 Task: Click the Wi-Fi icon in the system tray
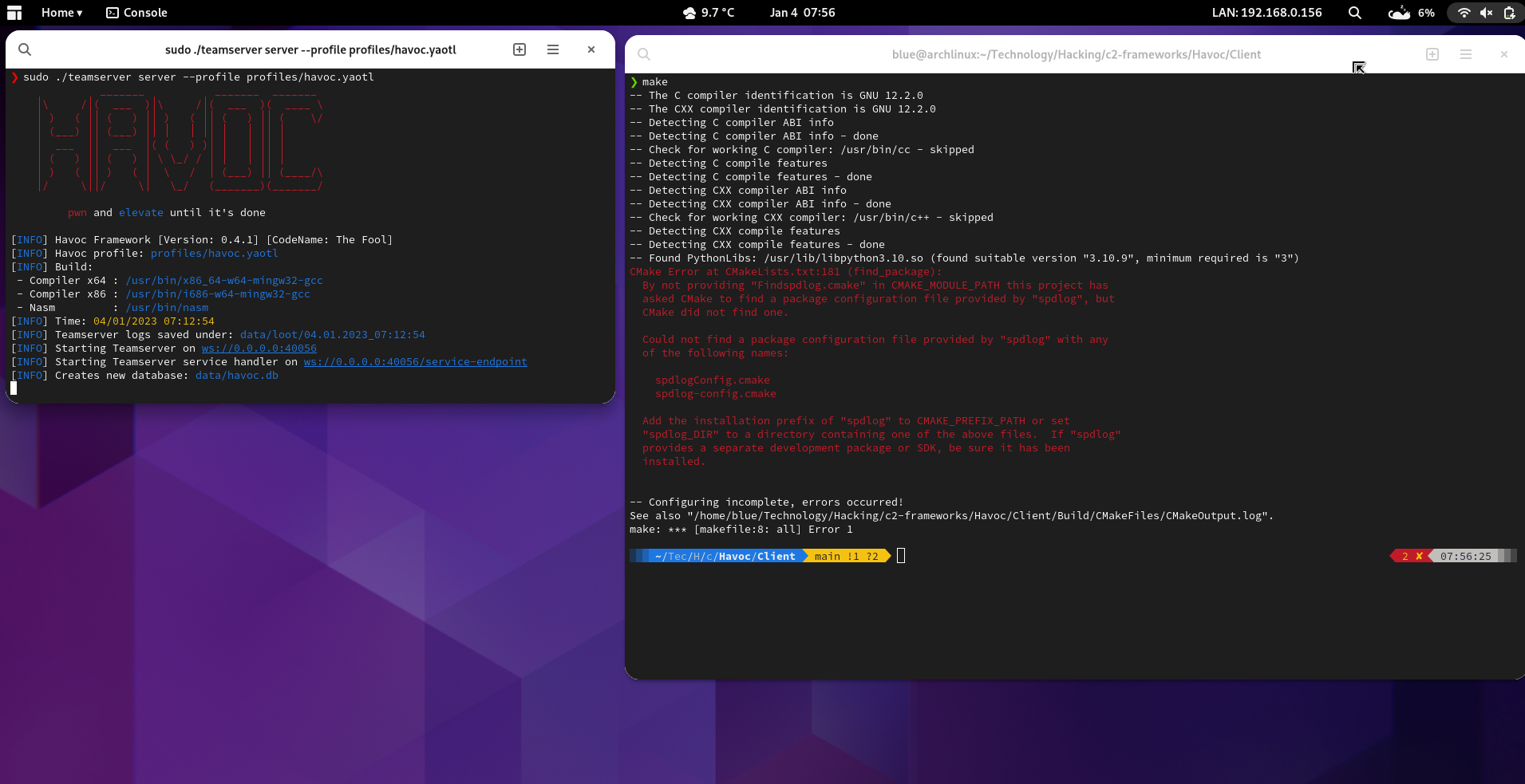pos(1463,13)
